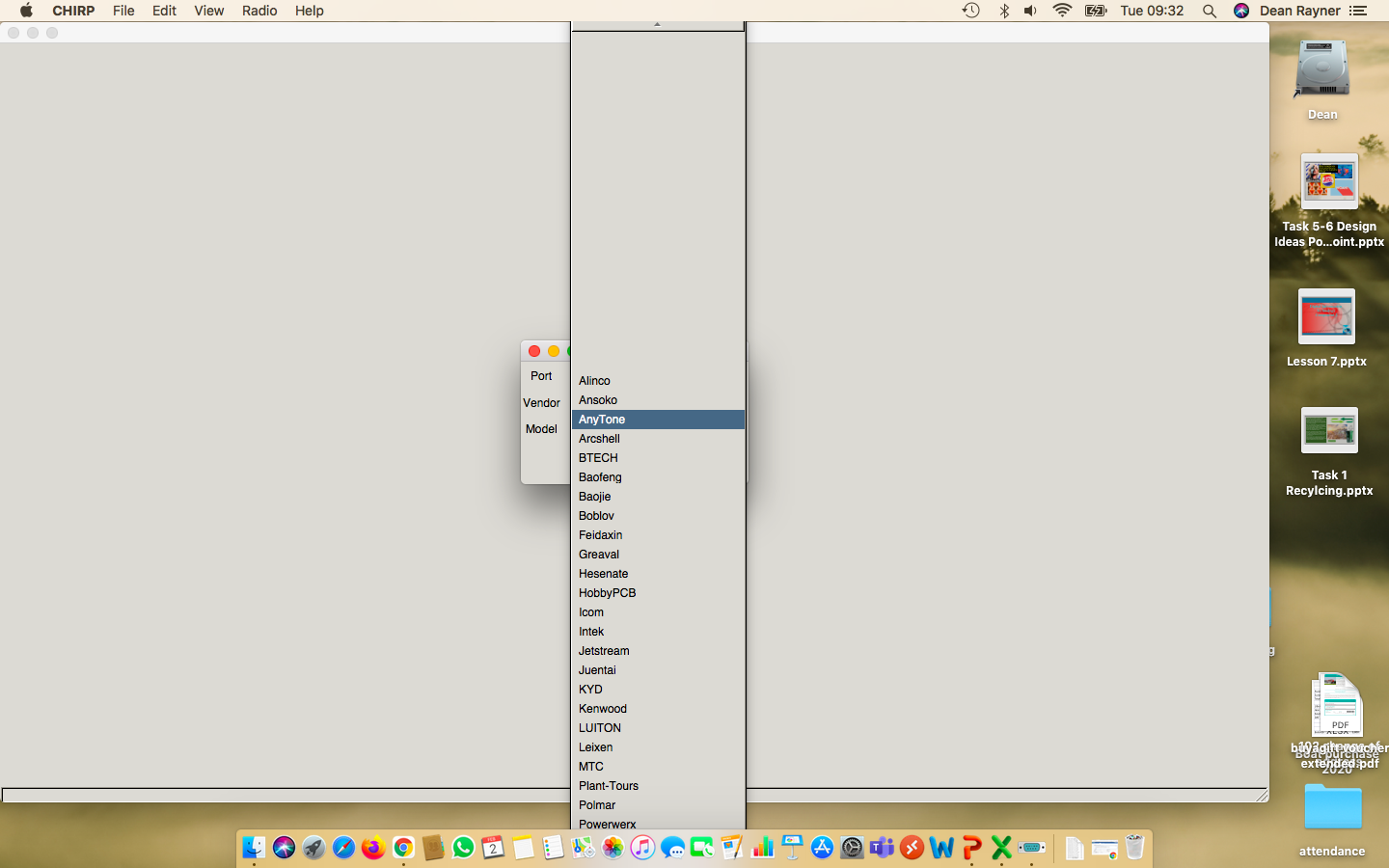
Task: Choose Ansoko in the vendor dropdown
Action: click(x=658, y=400)
